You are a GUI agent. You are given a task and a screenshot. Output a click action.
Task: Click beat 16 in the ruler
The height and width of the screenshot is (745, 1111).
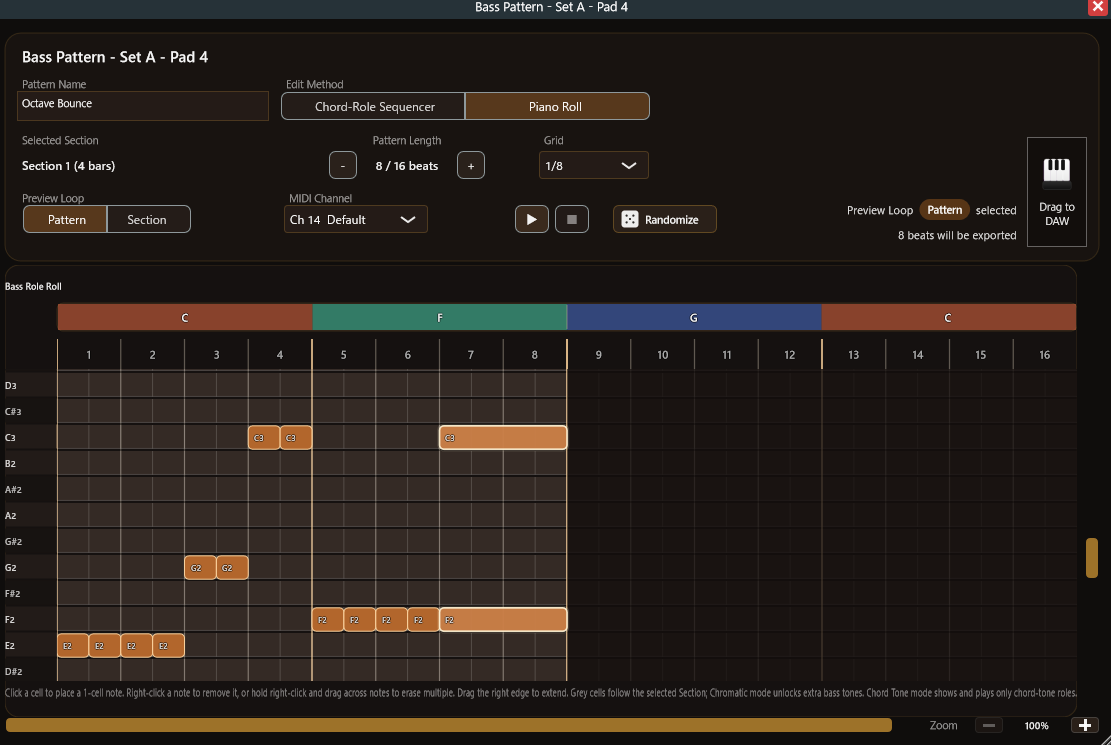click(x=1044, y=354)
